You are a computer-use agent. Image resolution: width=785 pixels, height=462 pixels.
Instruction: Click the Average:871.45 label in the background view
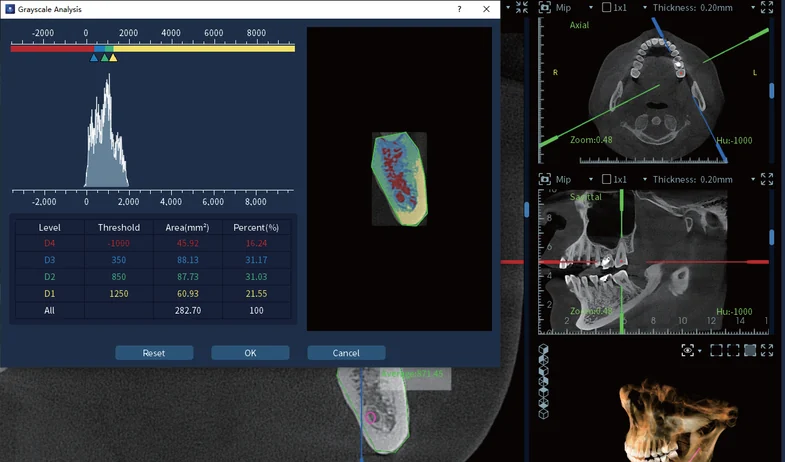point(412,374)
